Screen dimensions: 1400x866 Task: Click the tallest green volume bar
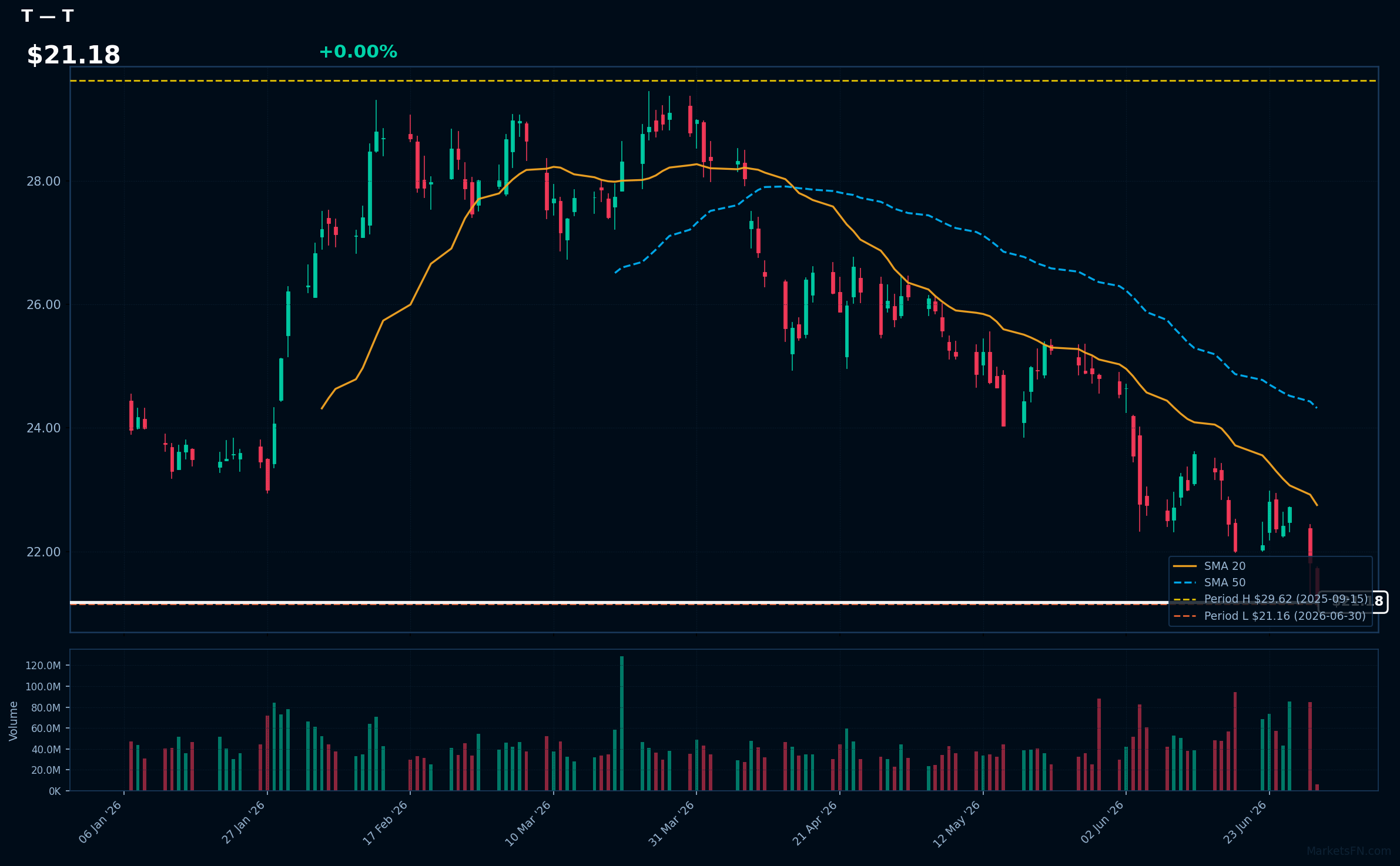click(622, 724)
